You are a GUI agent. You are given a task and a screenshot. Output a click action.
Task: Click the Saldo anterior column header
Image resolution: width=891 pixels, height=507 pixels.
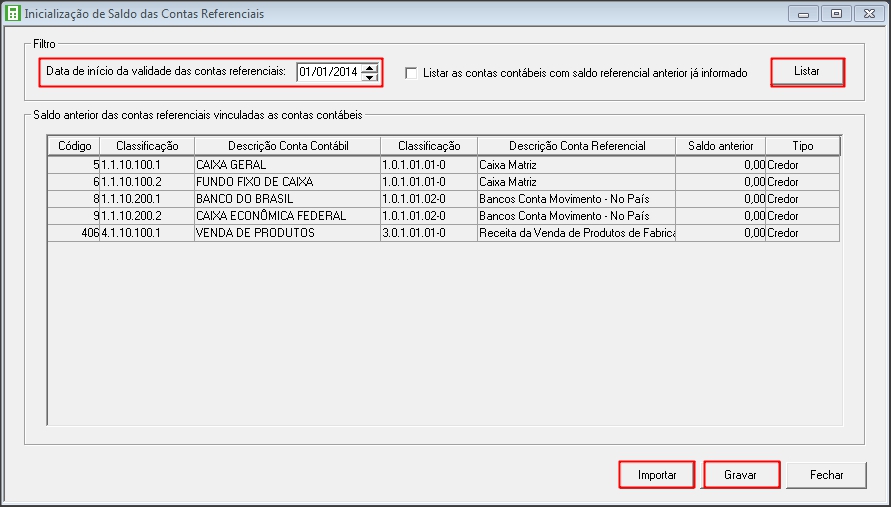point(721,146)
